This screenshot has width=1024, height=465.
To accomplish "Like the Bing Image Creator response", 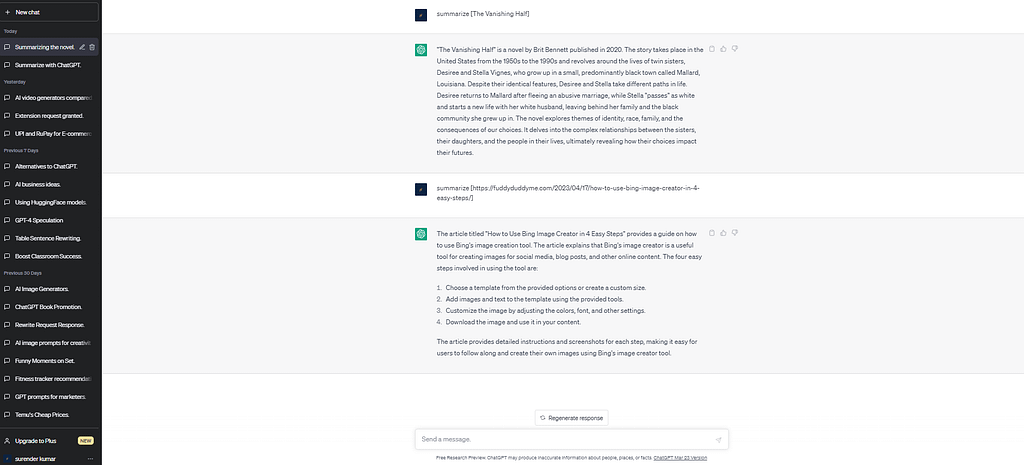I will tap(723, 232).
